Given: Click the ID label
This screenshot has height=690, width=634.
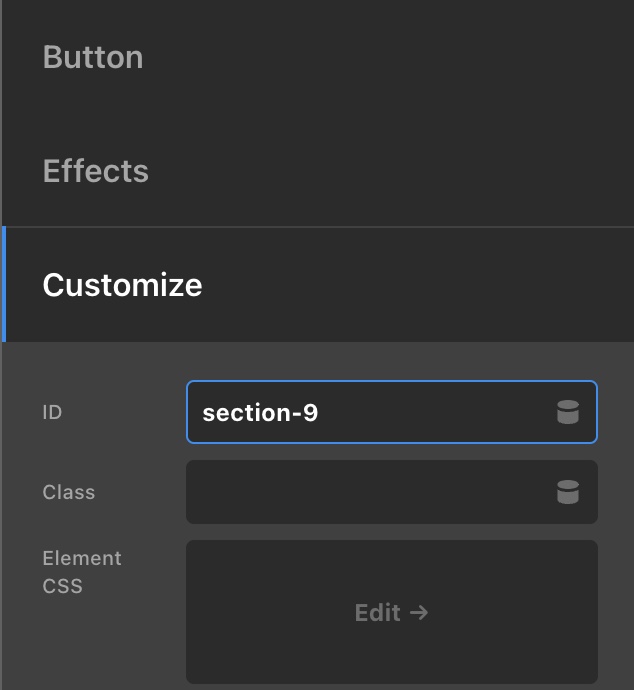Looking at the screenshot, I should [52, 412].
